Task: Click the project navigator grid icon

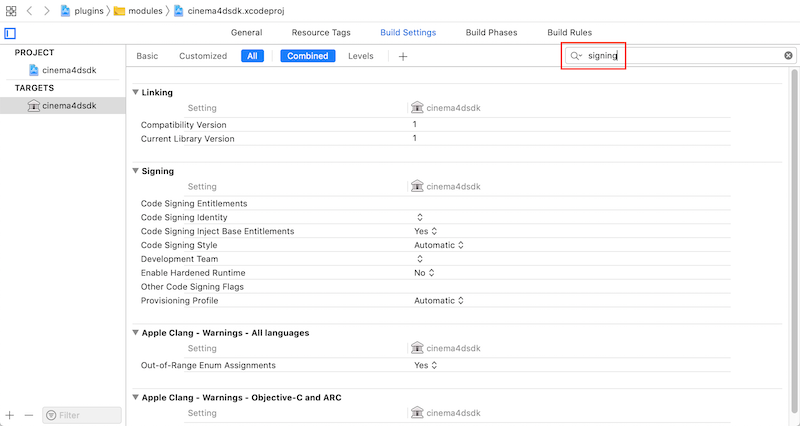Action: [x=10, y=10]
